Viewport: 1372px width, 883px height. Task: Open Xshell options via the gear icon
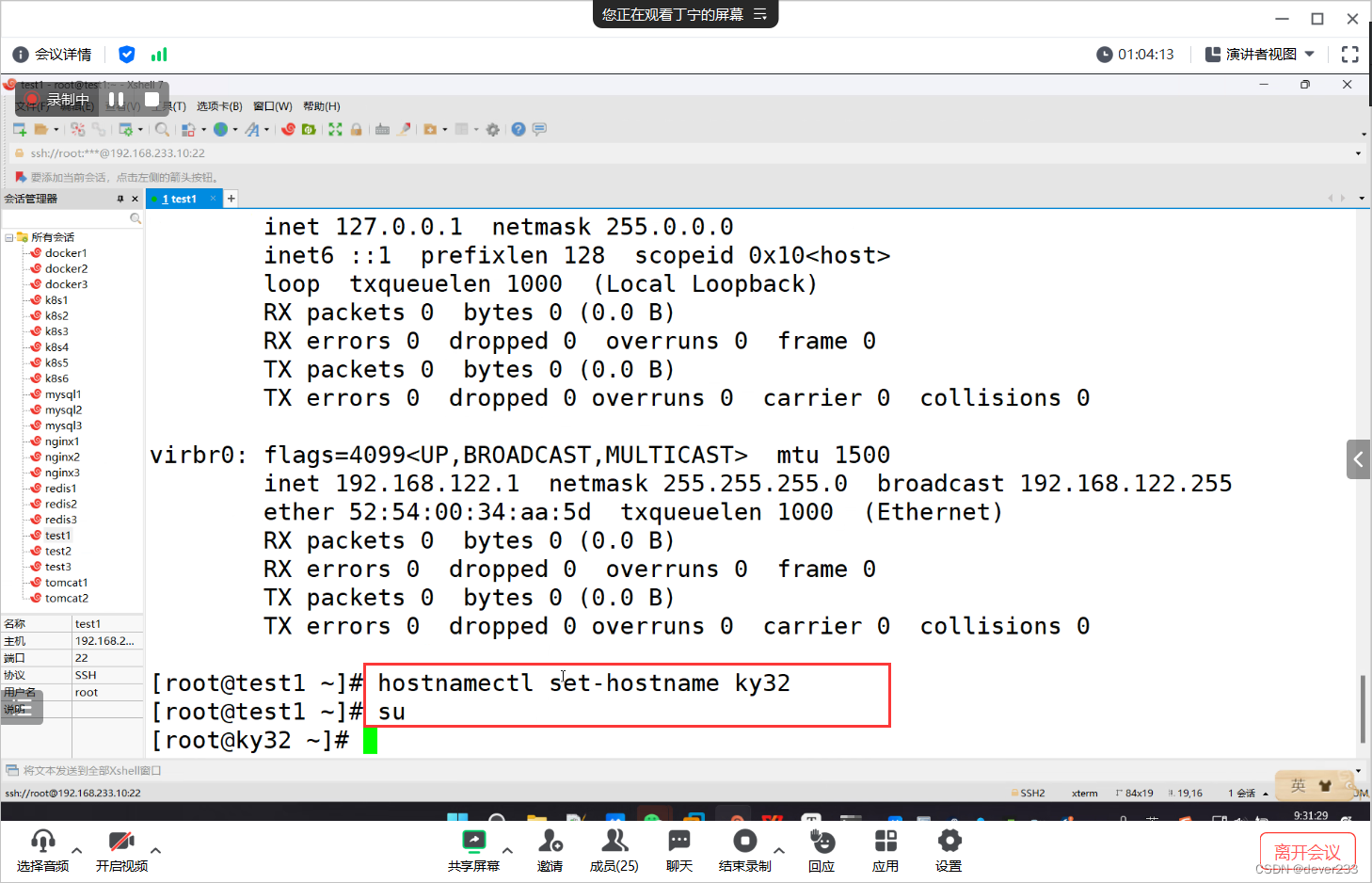coord(492,129)
